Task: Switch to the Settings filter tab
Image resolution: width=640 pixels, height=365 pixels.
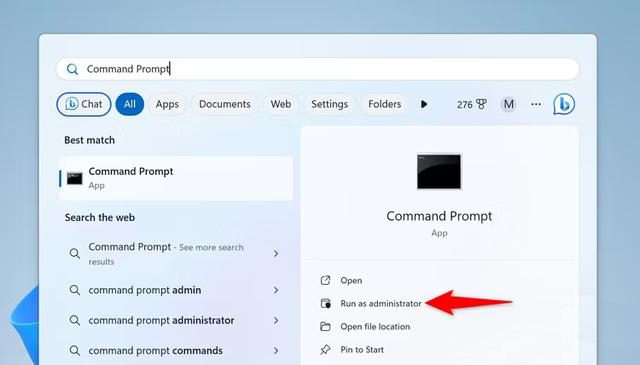Action: pos(329,104)
